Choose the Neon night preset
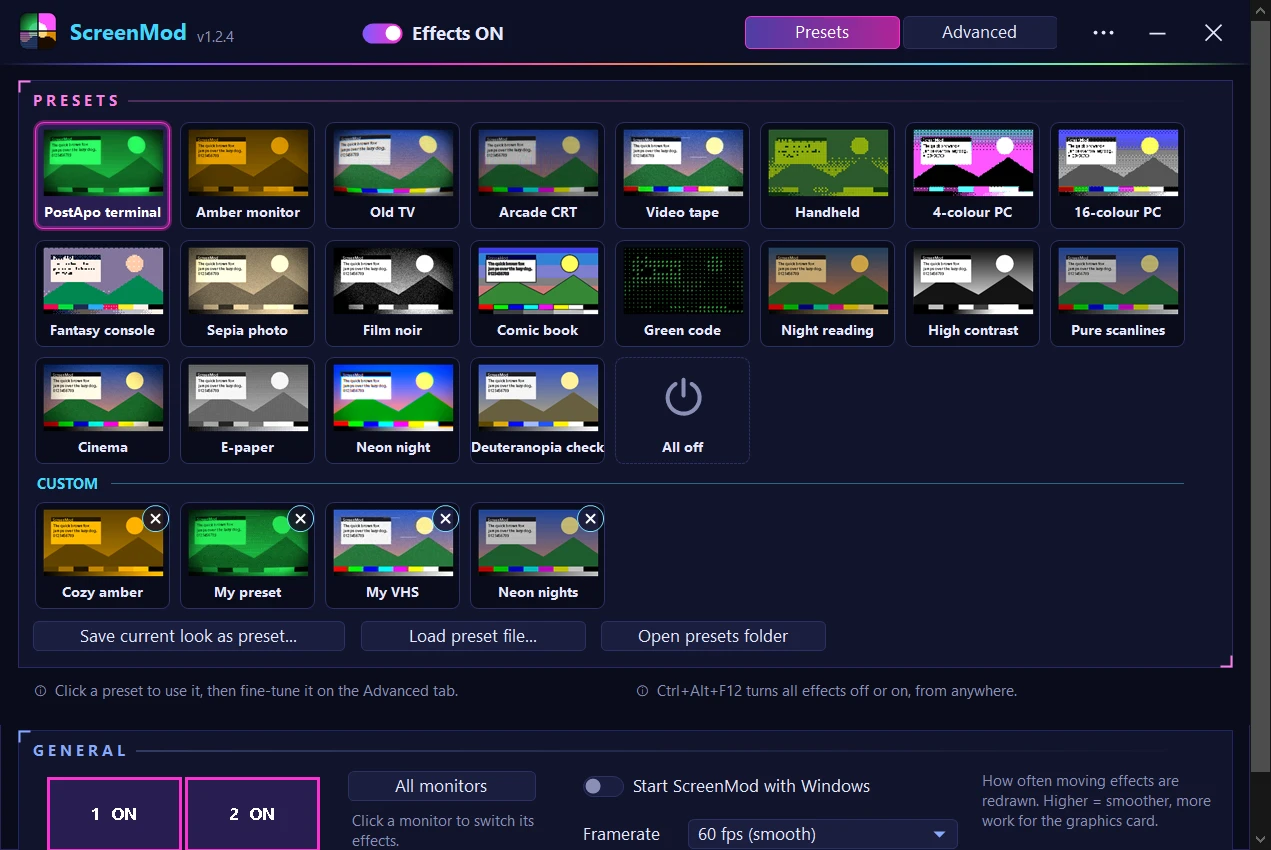The height and width of the screenshot is (850, 1271). pyautogui.click(x=393, y=411)
